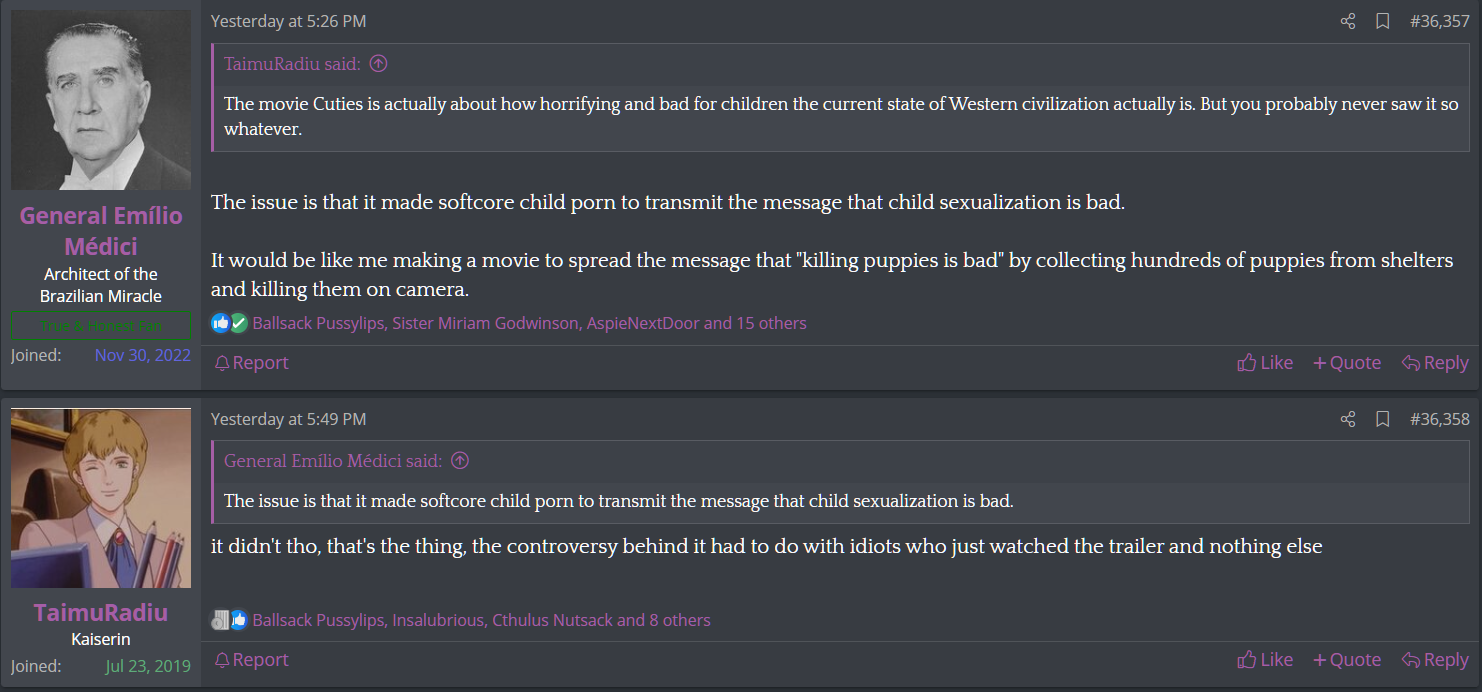The height and width of the screenshot is (692, 1482).
Task: Click share icon on post #36,358
Action: coord(1348,419)
